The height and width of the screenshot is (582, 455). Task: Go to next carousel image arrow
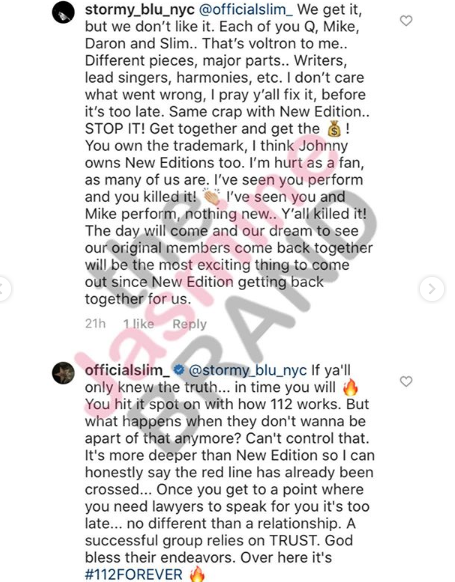point(432,288)
